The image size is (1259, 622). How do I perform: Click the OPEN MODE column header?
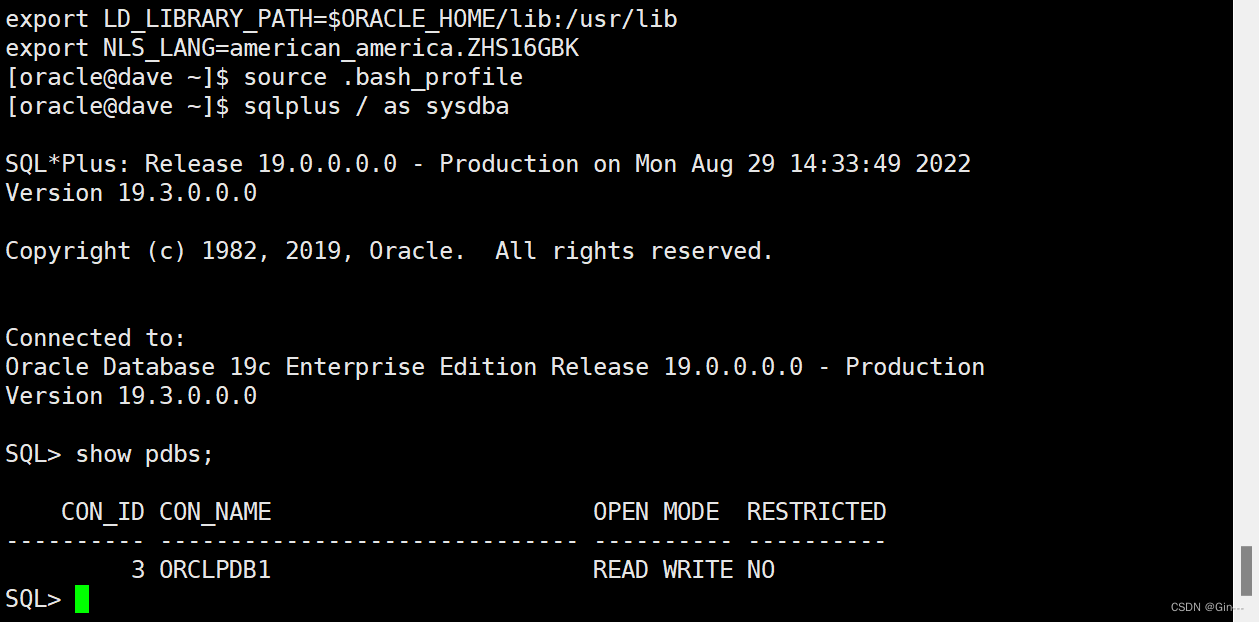point(656,512)
